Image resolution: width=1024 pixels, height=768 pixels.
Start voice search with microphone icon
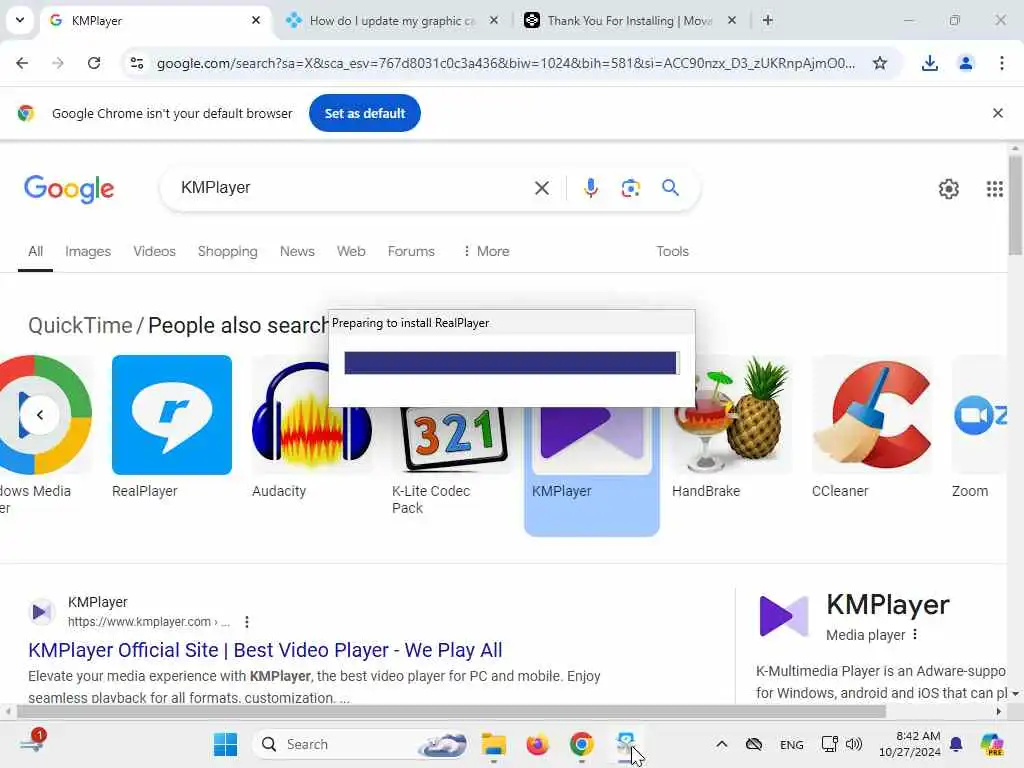[590, 188]
